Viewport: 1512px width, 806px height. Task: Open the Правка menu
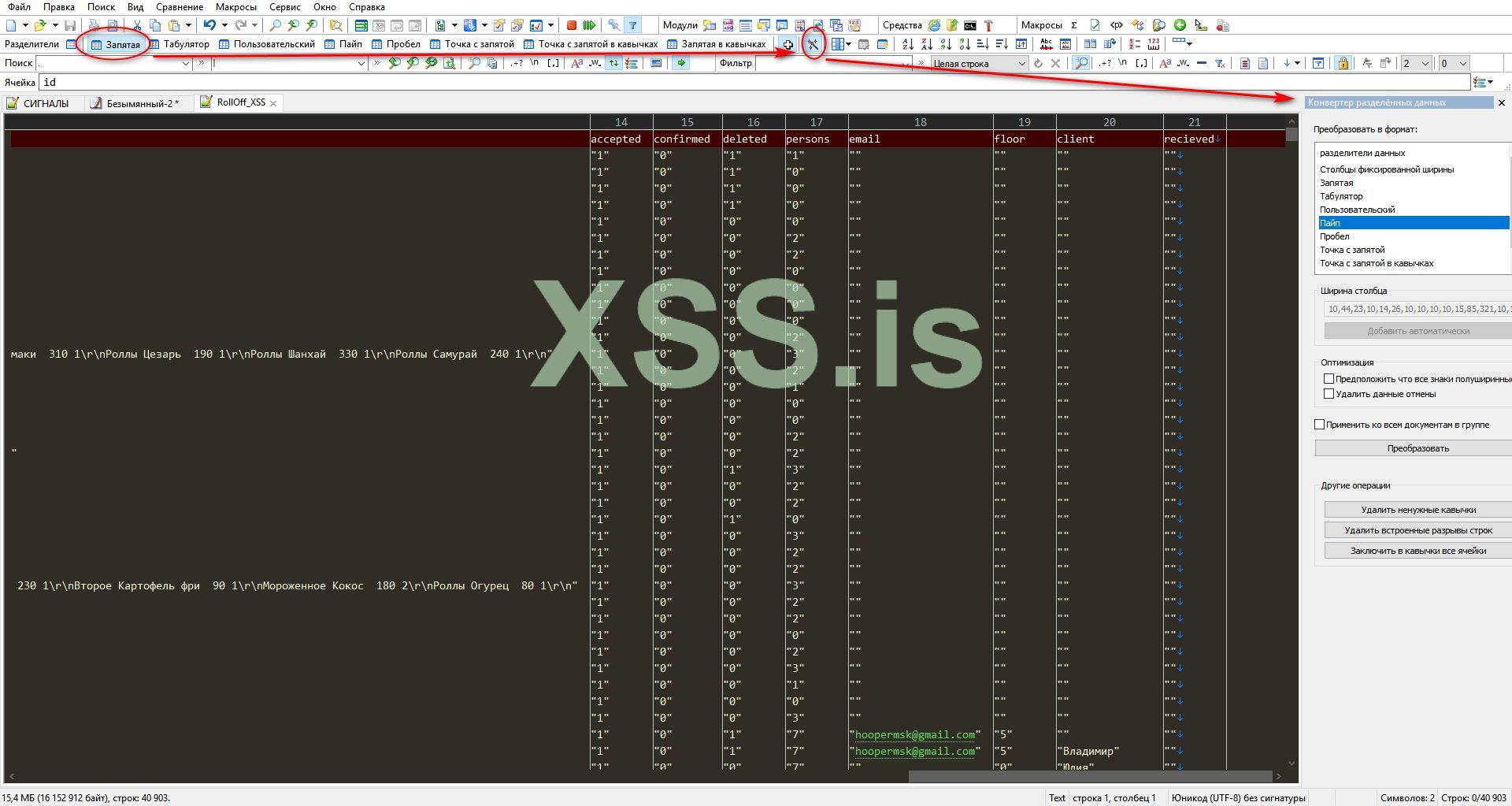[59, 7]
